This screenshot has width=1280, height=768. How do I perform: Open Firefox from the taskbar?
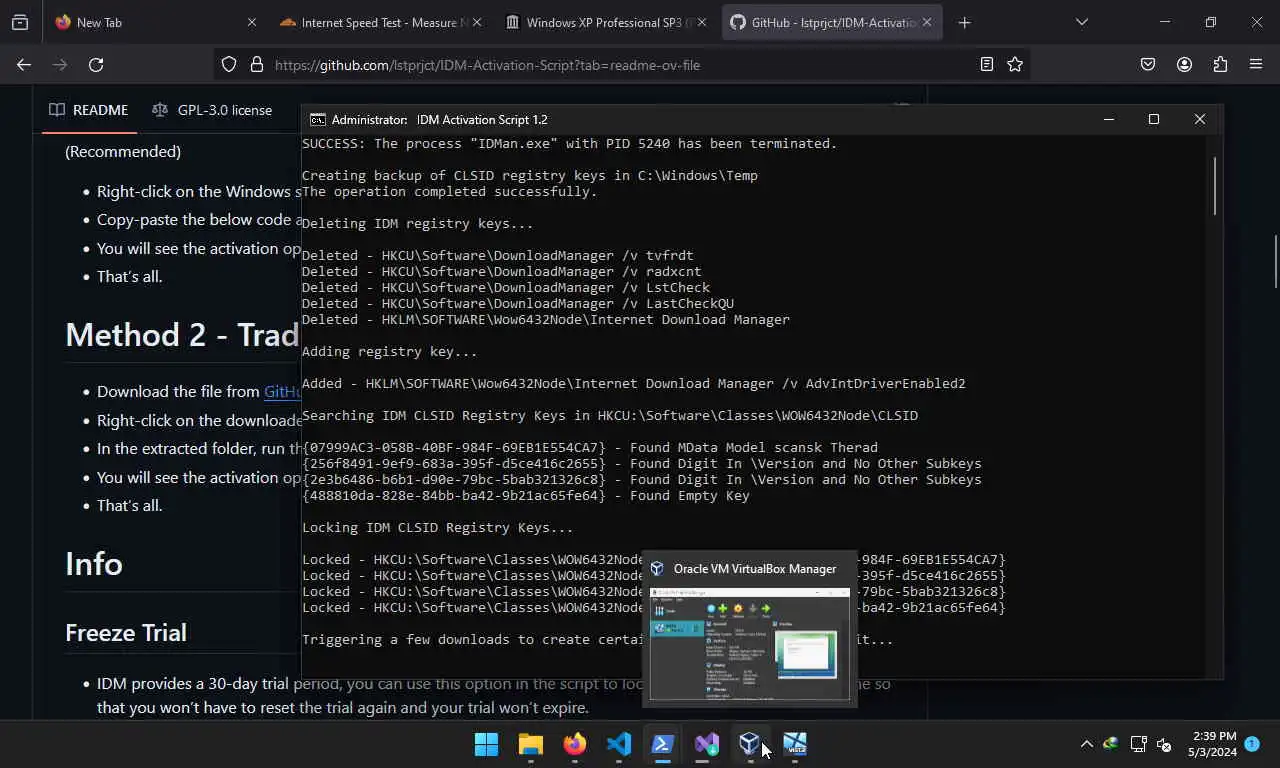coord(574,744)
